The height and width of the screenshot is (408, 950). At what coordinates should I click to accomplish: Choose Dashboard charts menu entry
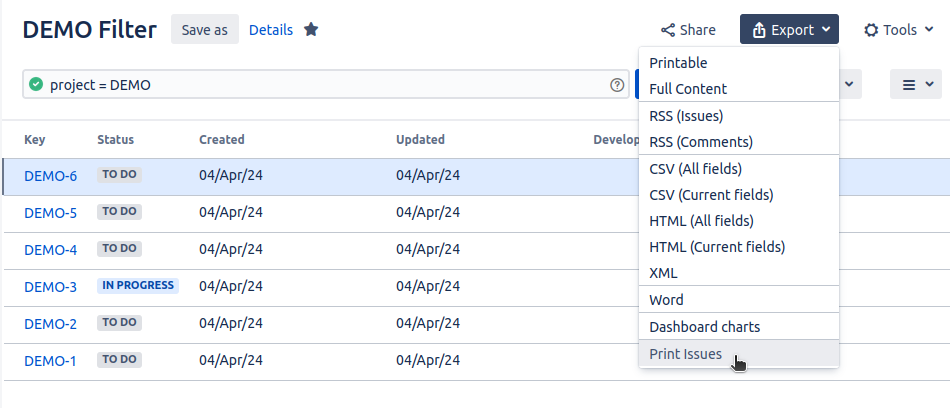click(x=705, y=327)
